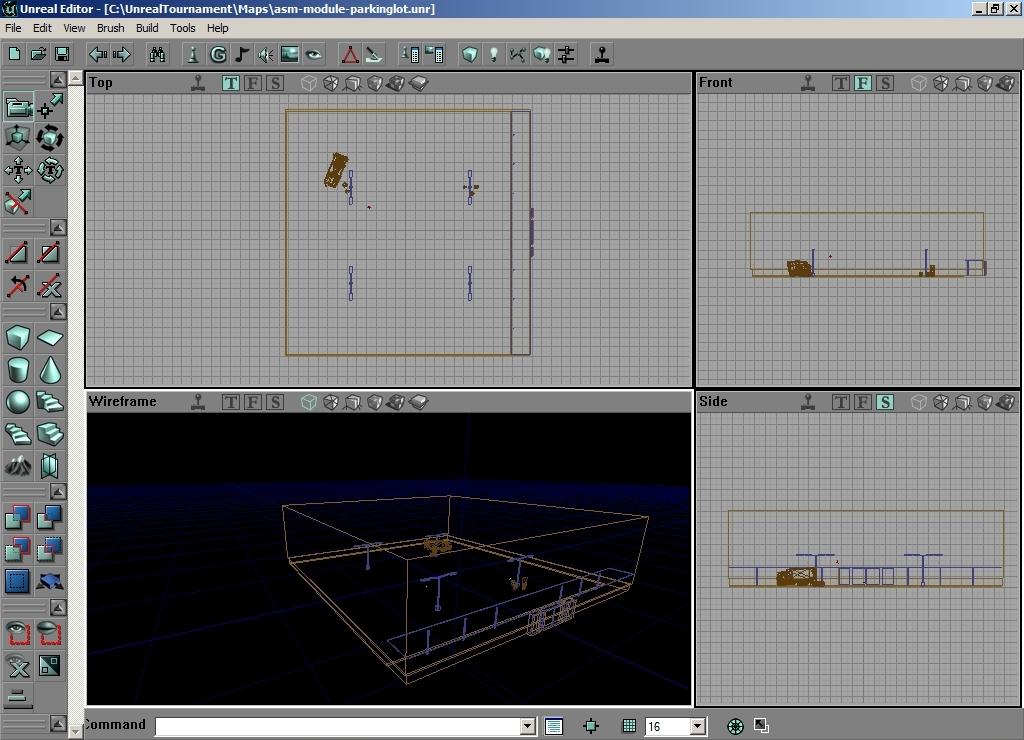The image size is (1024, 740).
Task: Click the Cube brush builder
Action: coord(18,338)
